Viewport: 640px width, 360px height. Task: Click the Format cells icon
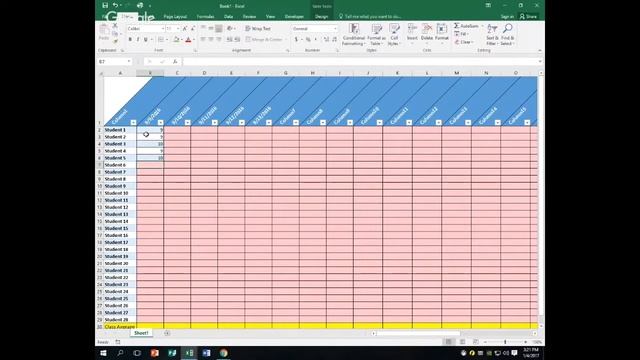click(442, 29)
